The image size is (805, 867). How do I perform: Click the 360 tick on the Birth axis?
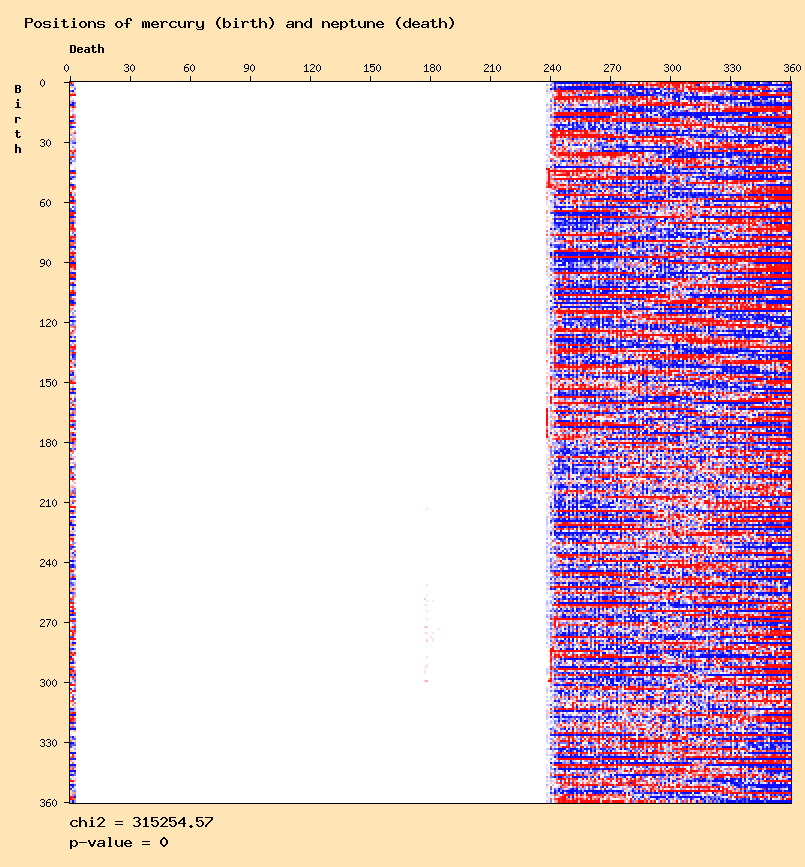pos(49,802)
